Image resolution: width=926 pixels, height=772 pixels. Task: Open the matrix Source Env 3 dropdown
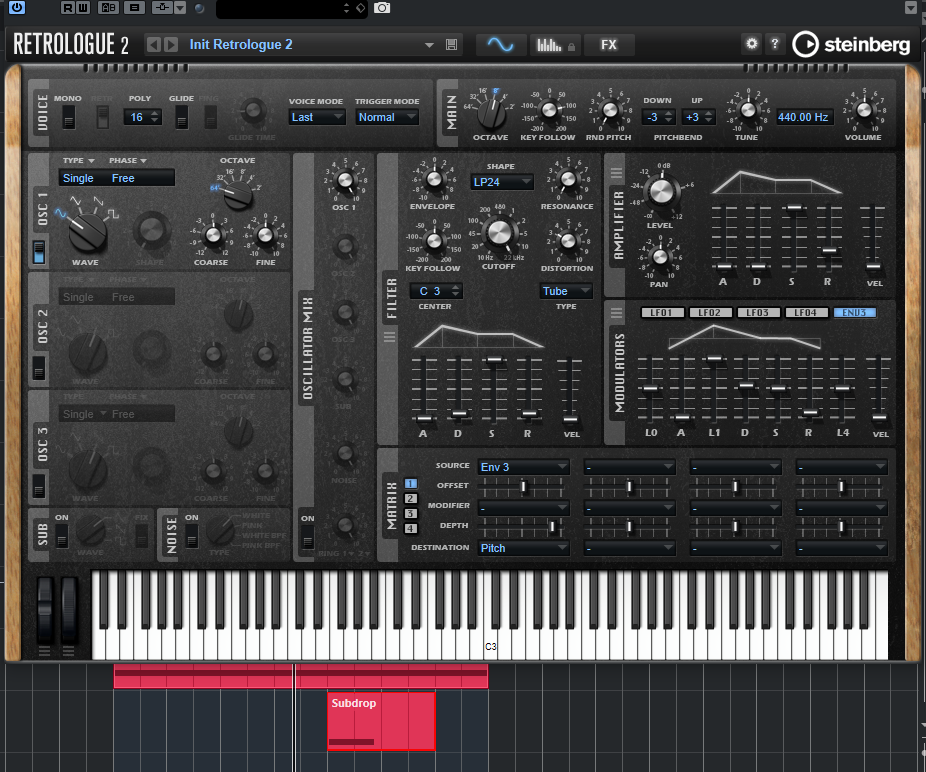point(524,467)
